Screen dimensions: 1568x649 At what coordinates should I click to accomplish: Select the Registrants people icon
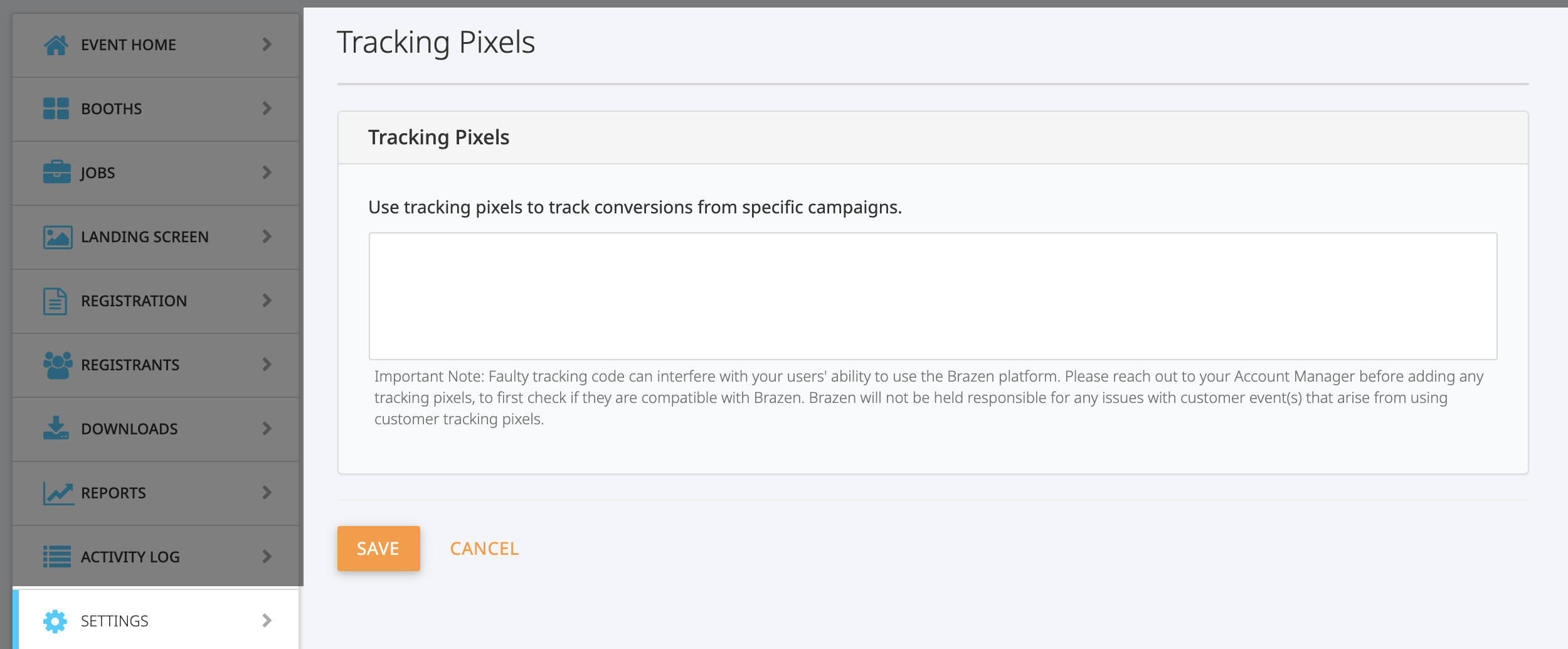[58, 365]
